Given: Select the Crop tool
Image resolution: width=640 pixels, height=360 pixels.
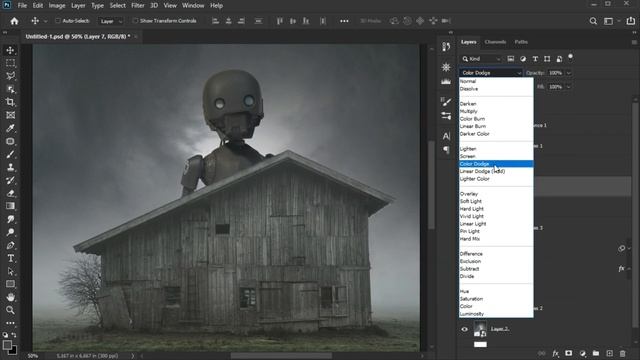Looking at the screenshot, I should pyautogui.click(x=10, y=102).
